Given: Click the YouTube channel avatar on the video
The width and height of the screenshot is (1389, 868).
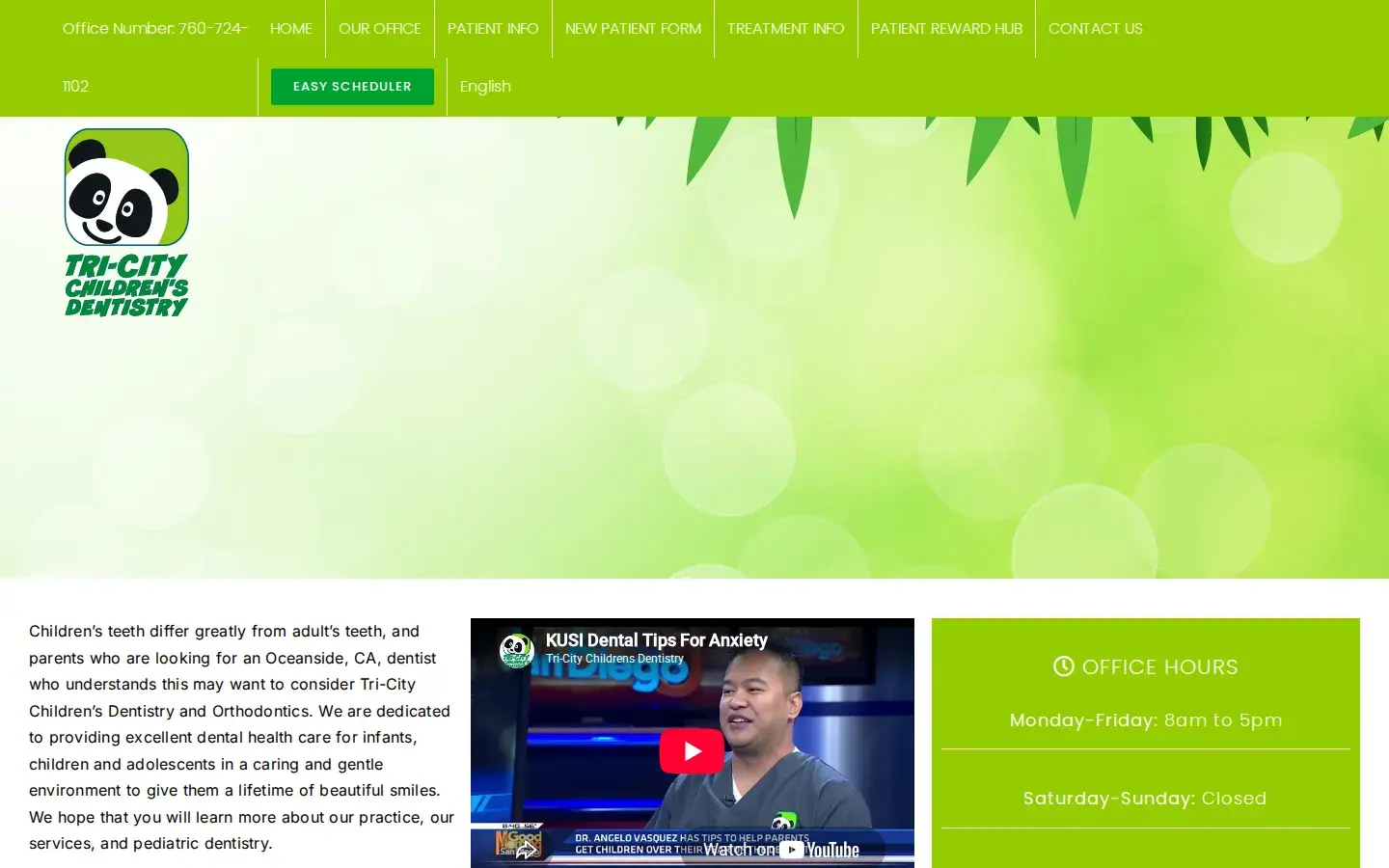Looking at the screenshot, I should point(517,650).
